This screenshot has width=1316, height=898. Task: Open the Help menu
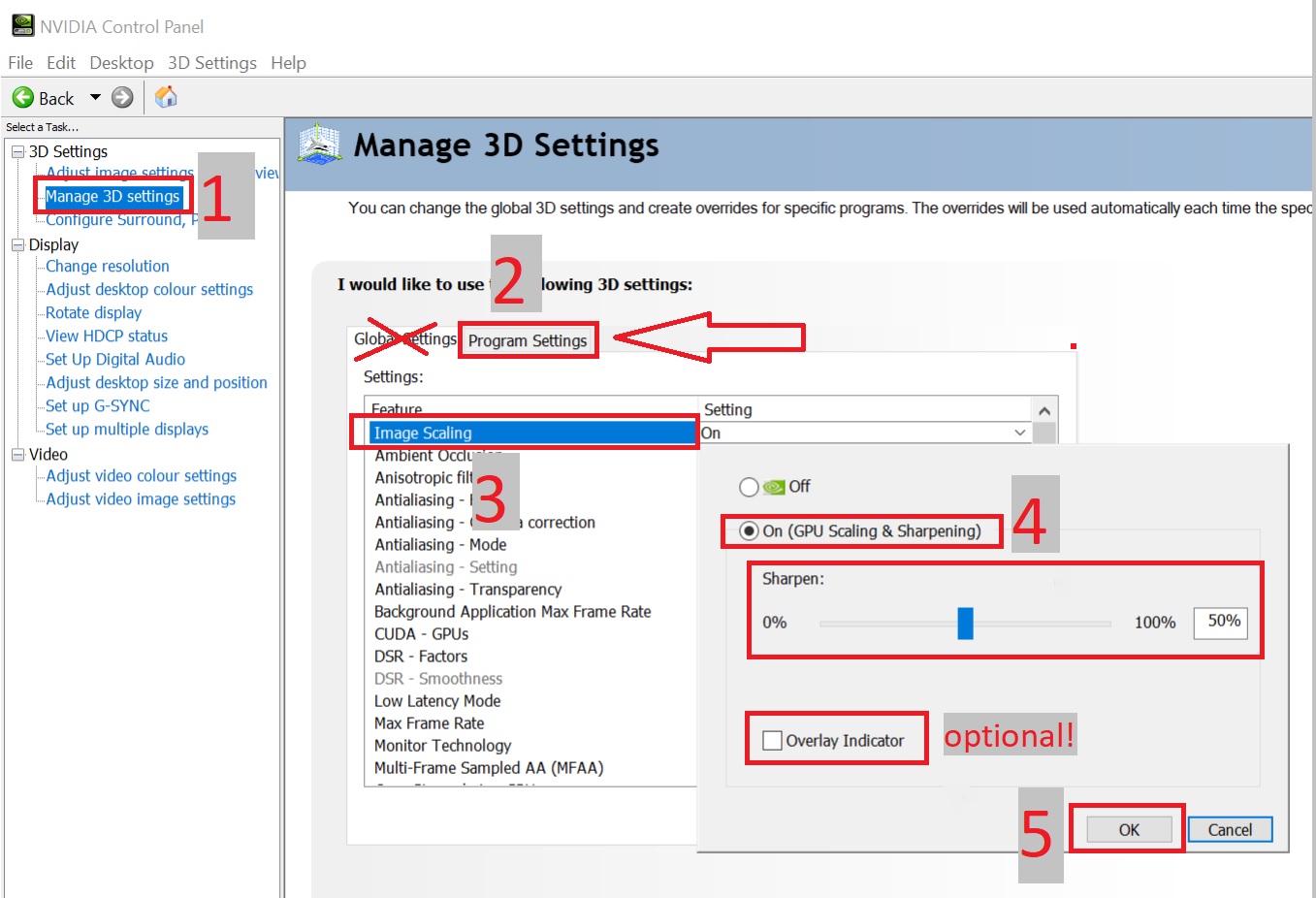pos(288,63)
